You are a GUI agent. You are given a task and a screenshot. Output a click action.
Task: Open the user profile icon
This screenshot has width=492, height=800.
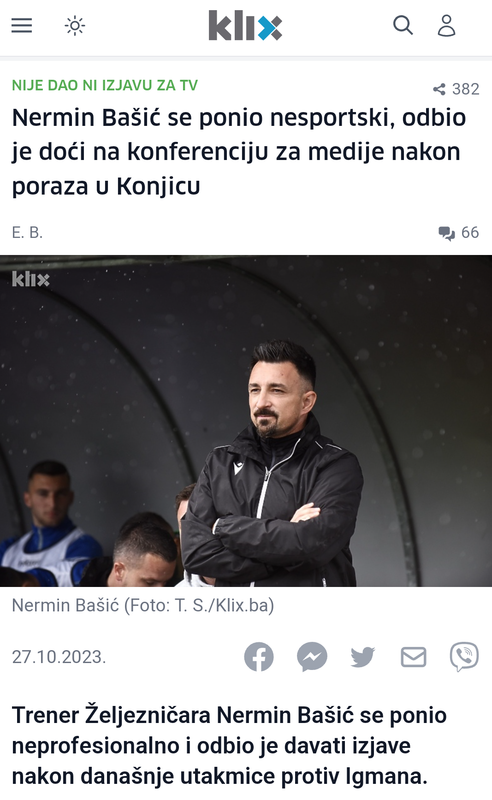tap(447, 26)
